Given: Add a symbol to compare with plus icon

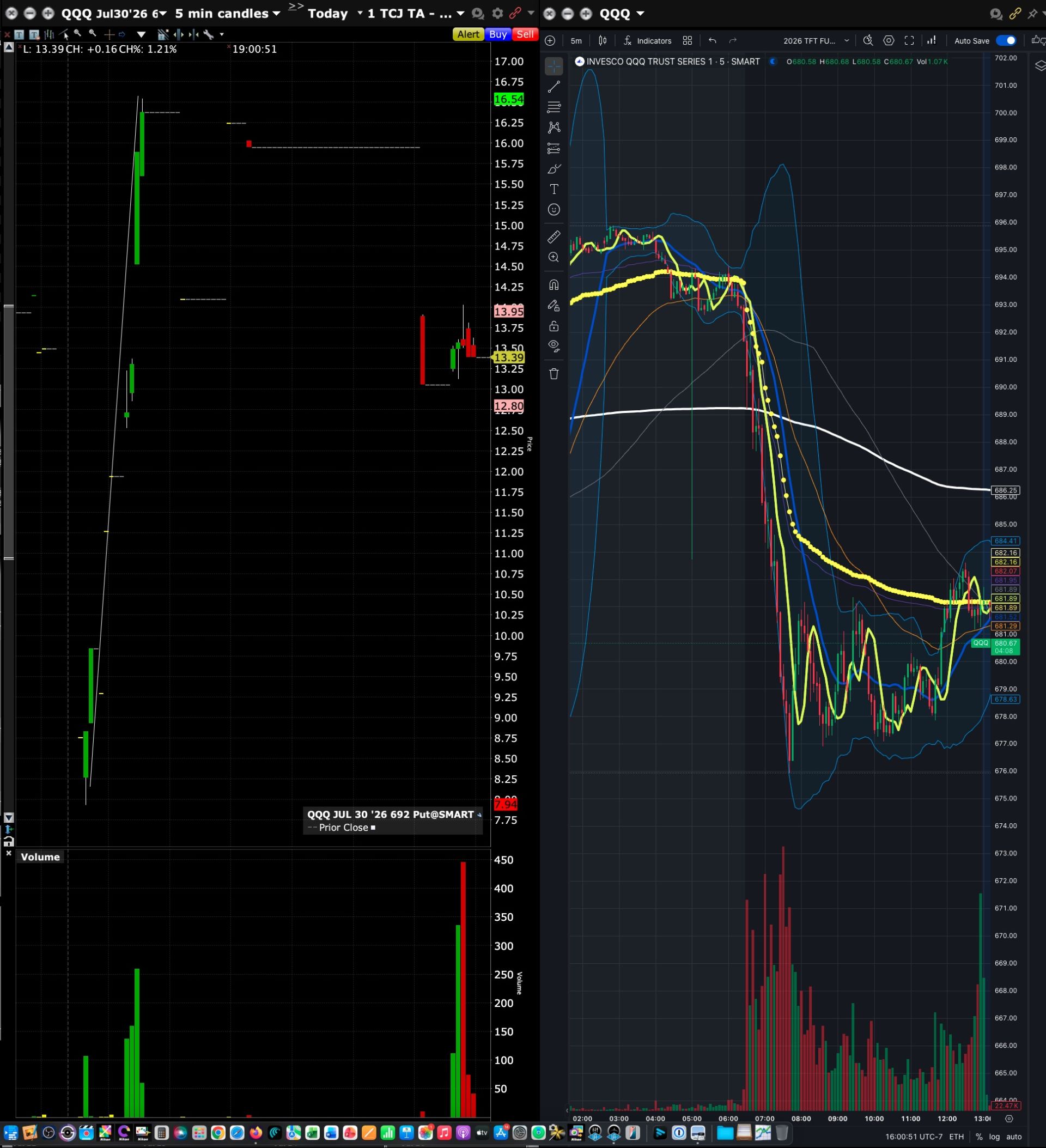Looking at the screenshot, I should pos(550,40).
